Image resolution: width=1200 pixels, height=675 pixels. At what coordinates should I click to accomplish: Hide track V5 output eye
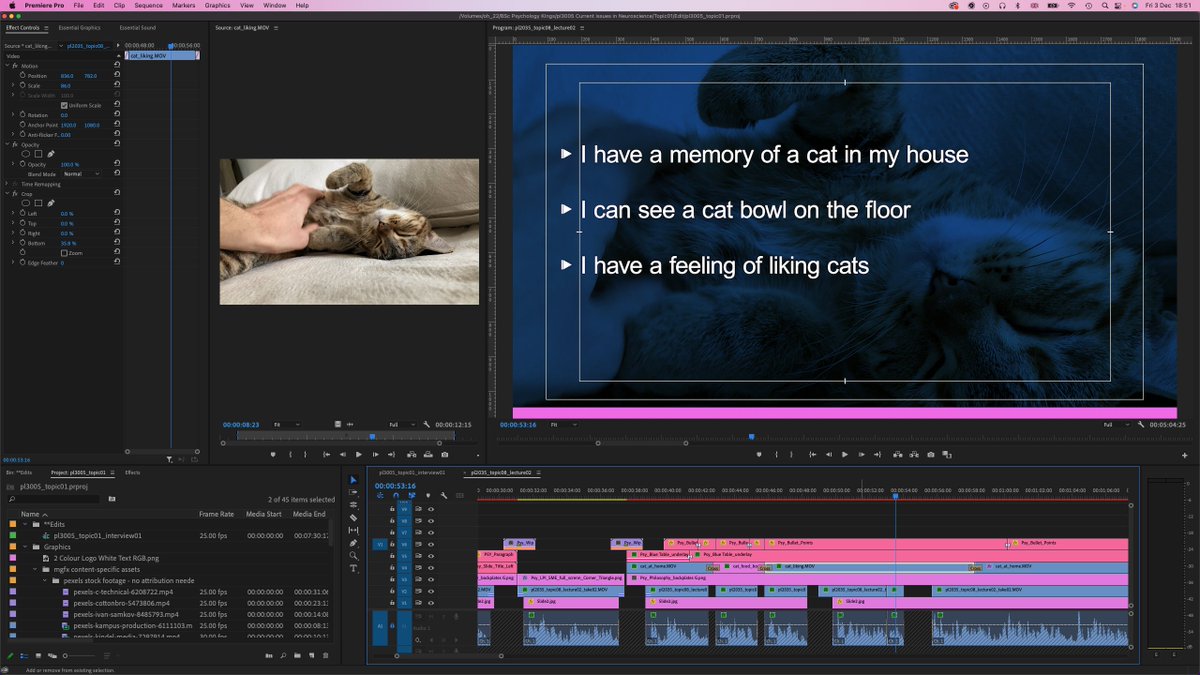tap(431, 555)
